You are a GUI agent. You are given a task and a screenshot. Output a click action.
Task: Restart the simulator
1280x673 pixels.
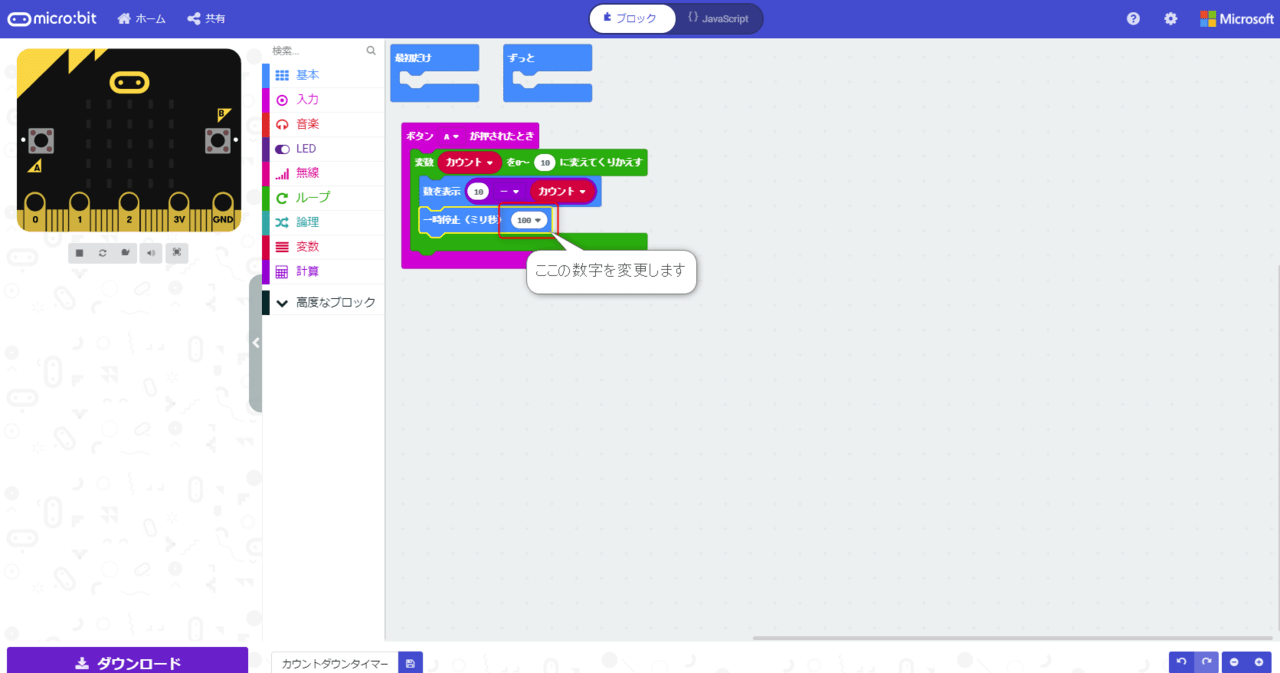103,253
